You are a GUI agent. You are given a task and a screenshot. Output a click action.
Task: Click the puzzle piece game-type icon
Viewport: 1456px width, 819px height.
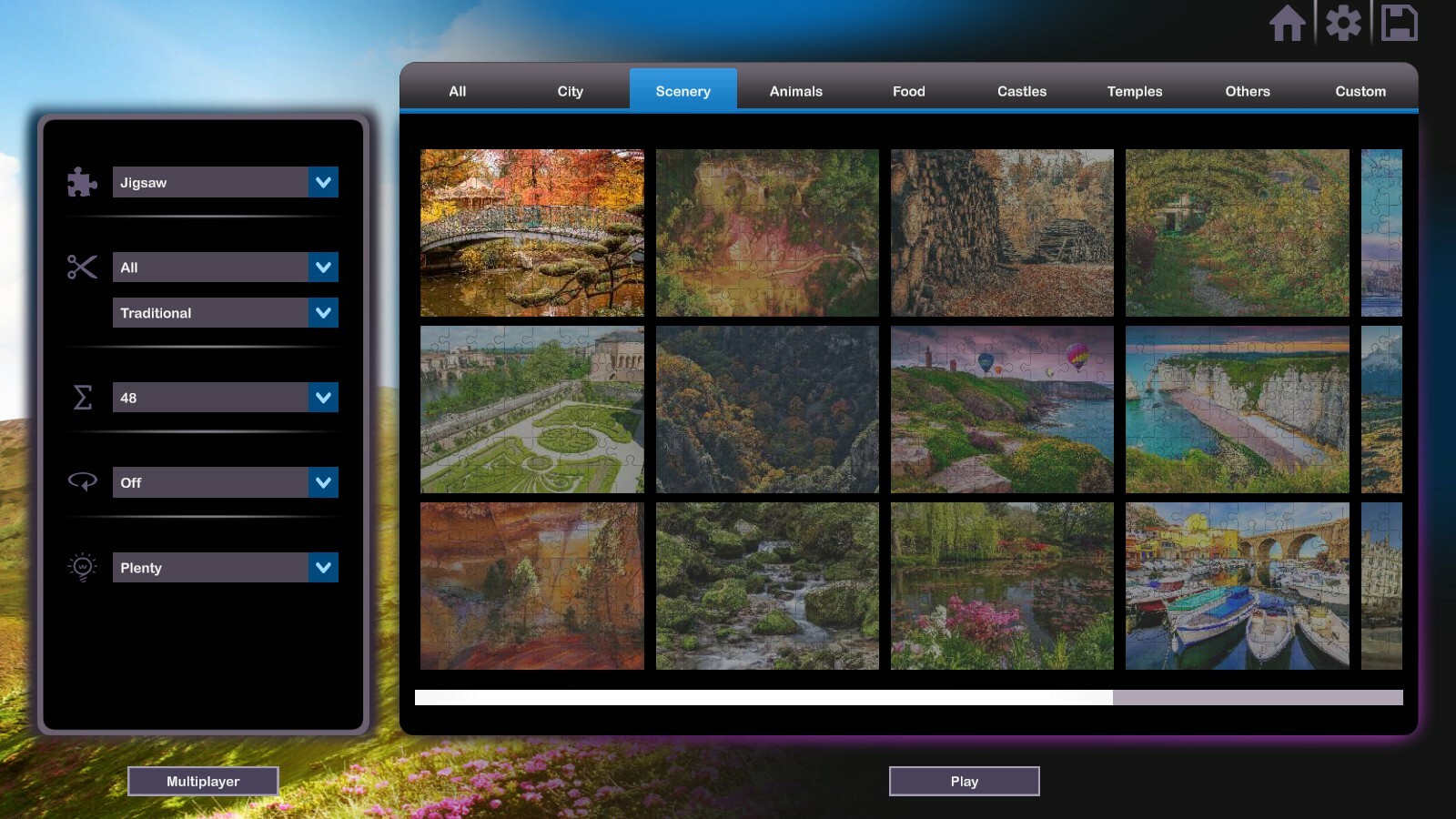click(x=81, y=182)
